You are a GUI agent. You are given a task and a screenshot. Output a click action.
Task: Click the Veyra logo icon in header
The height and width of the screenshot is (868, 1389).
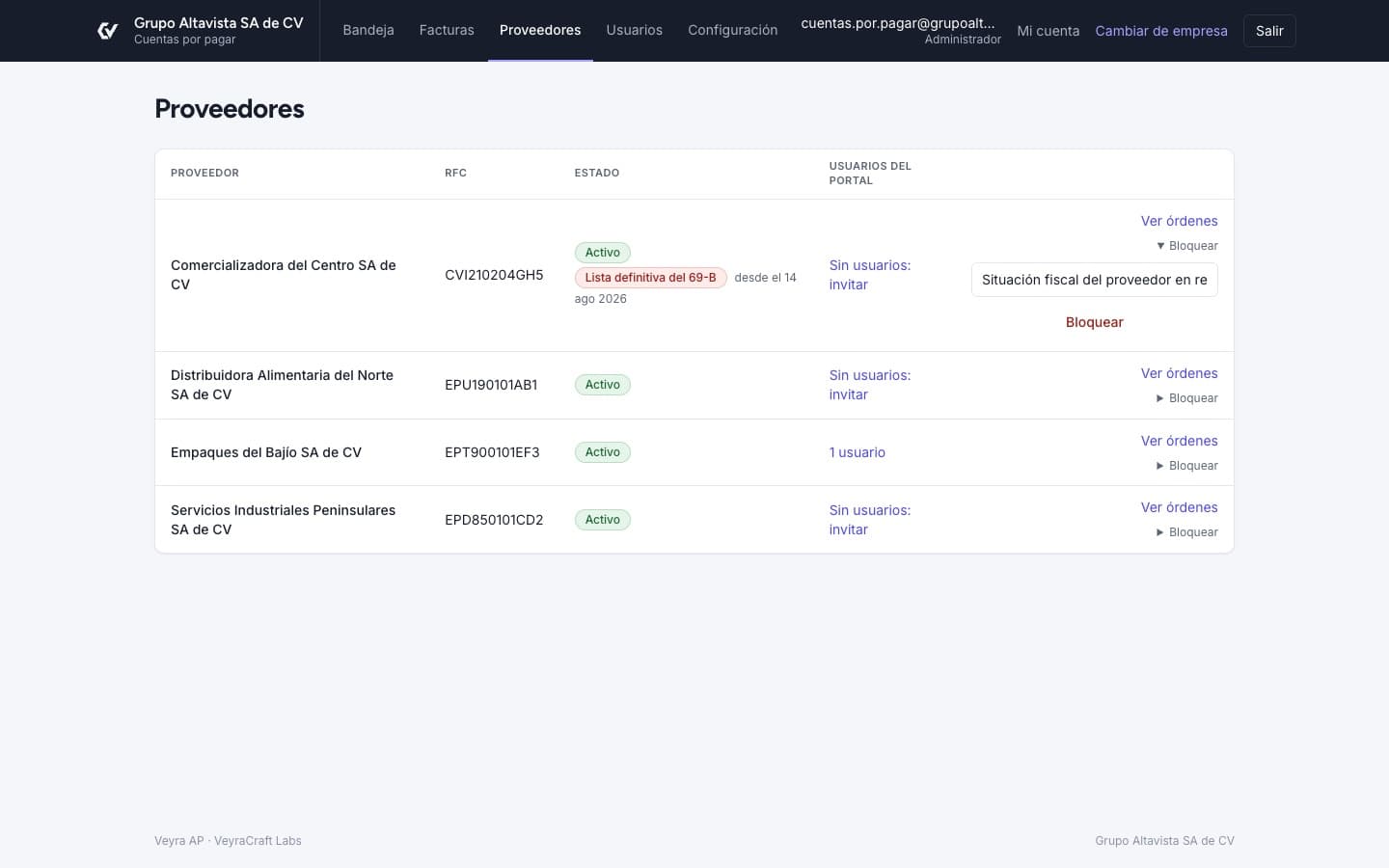(x=108, y=31)
